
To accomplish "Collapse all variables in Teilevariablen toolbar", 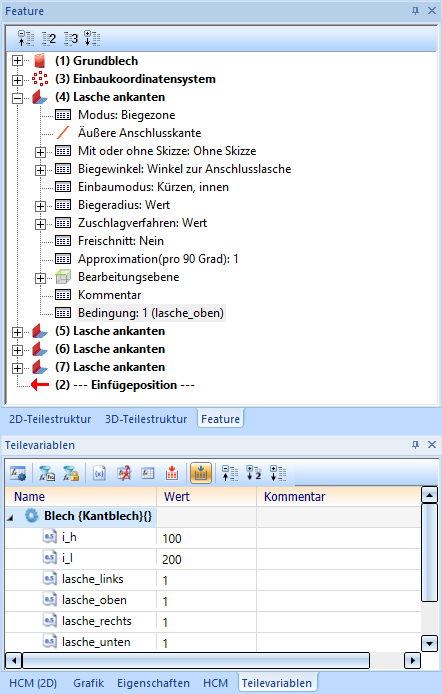I will click(230, 473).
